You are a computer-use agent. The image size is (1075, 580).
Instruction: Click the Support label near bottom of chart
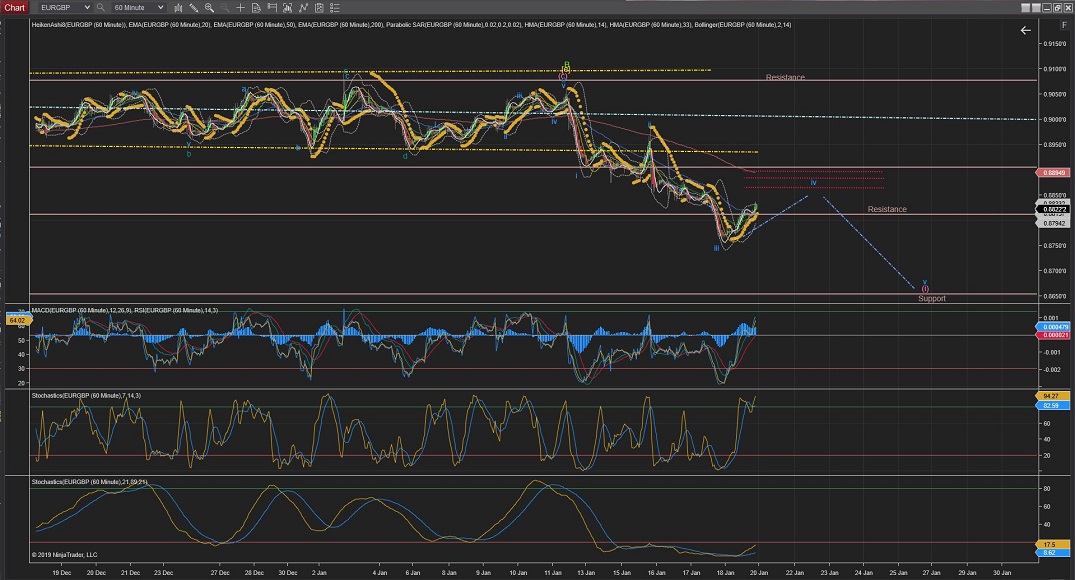coord(931,298)
